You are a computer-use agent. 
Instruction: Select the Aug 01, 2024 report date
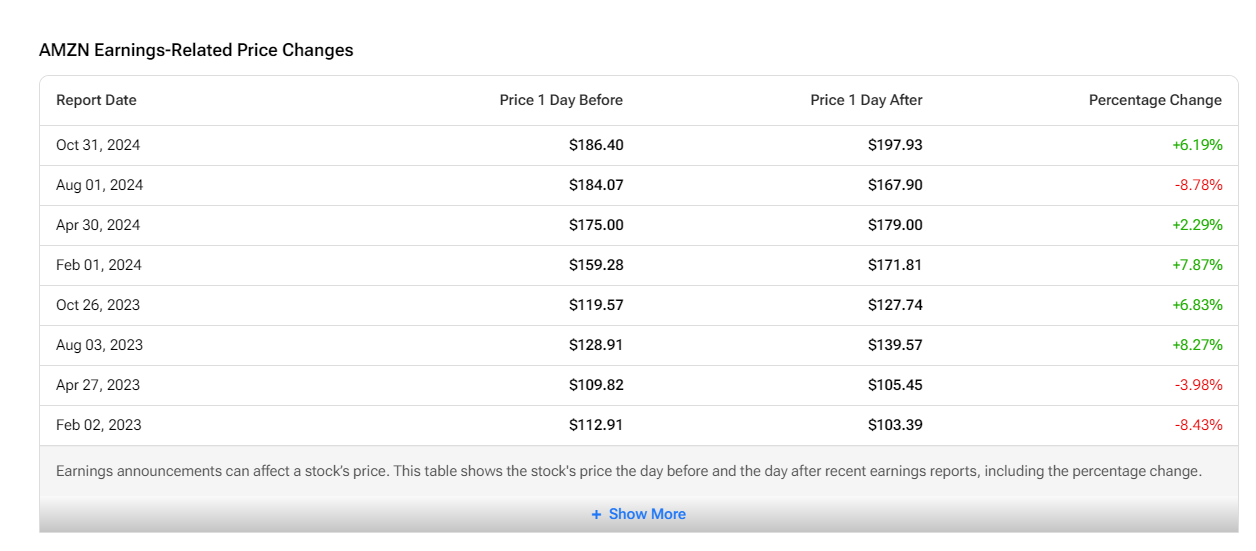click(x=99, y=185)
